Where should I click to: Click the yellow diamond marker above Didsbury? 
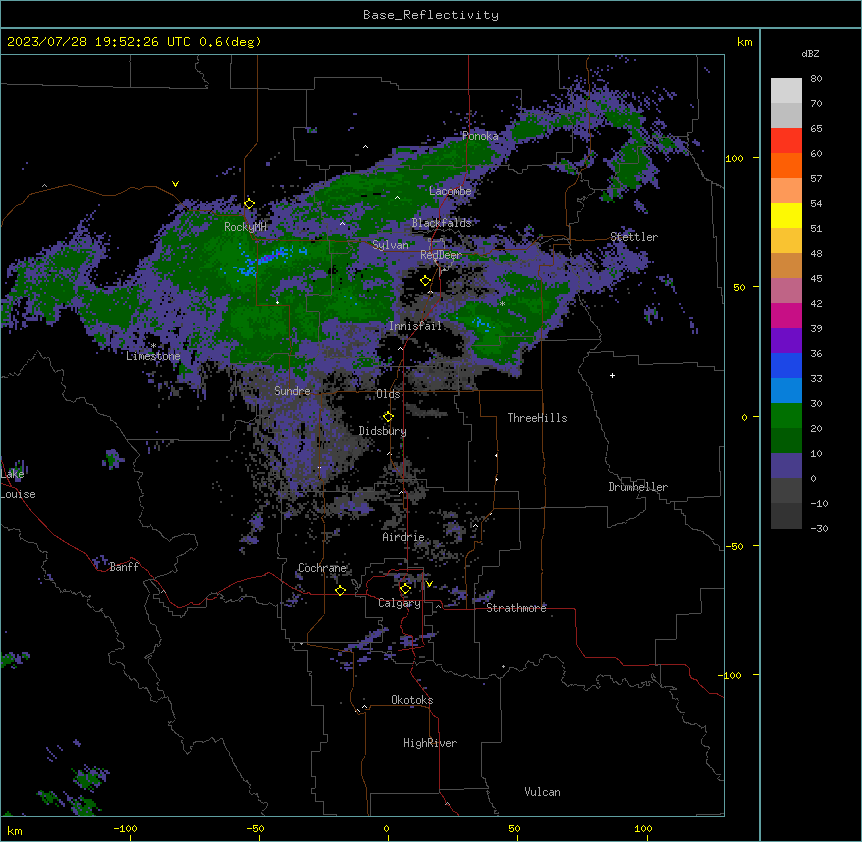point(388,417)
